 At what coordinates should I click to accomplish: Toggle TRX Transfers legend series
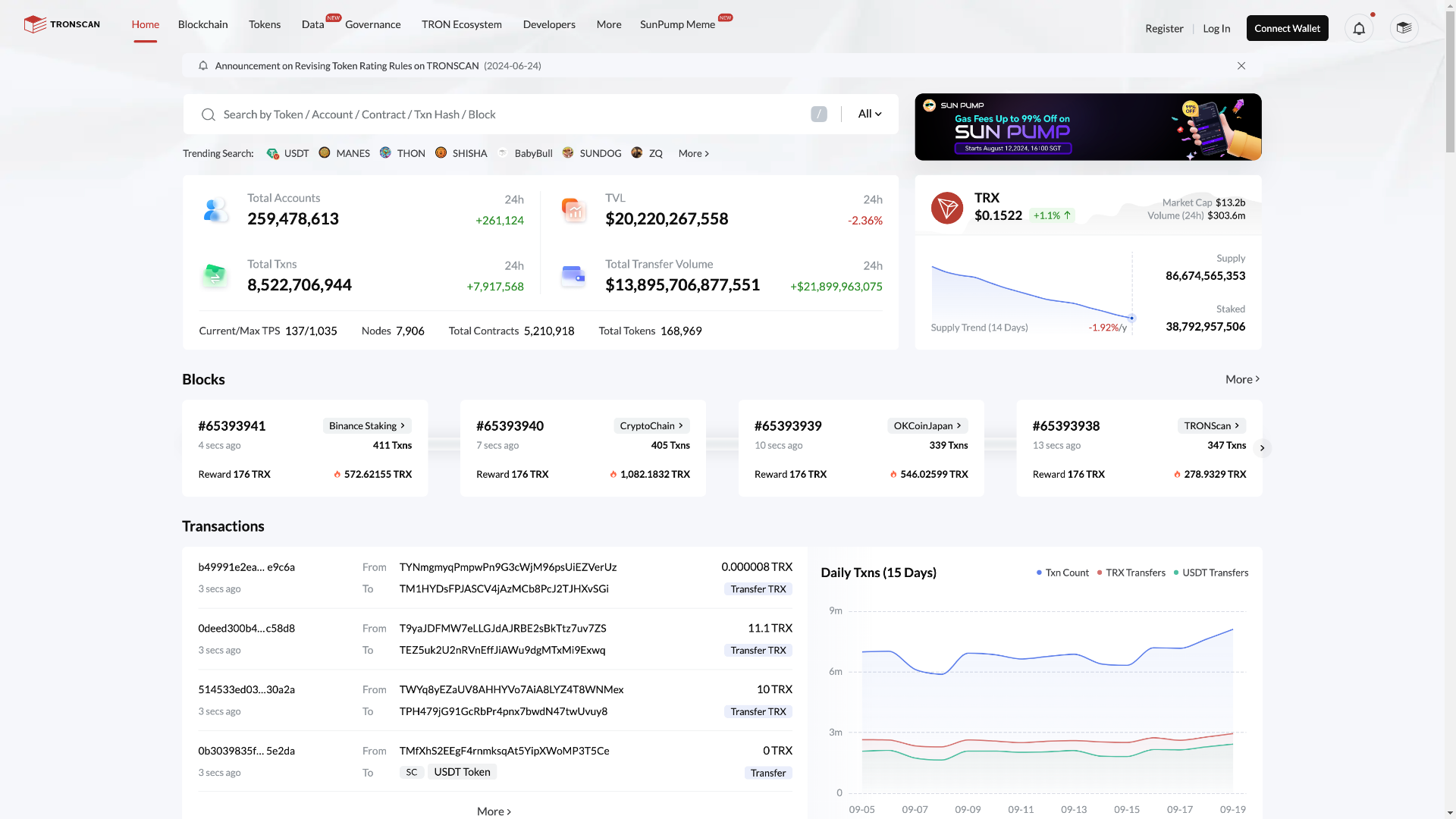point(1131,573)
